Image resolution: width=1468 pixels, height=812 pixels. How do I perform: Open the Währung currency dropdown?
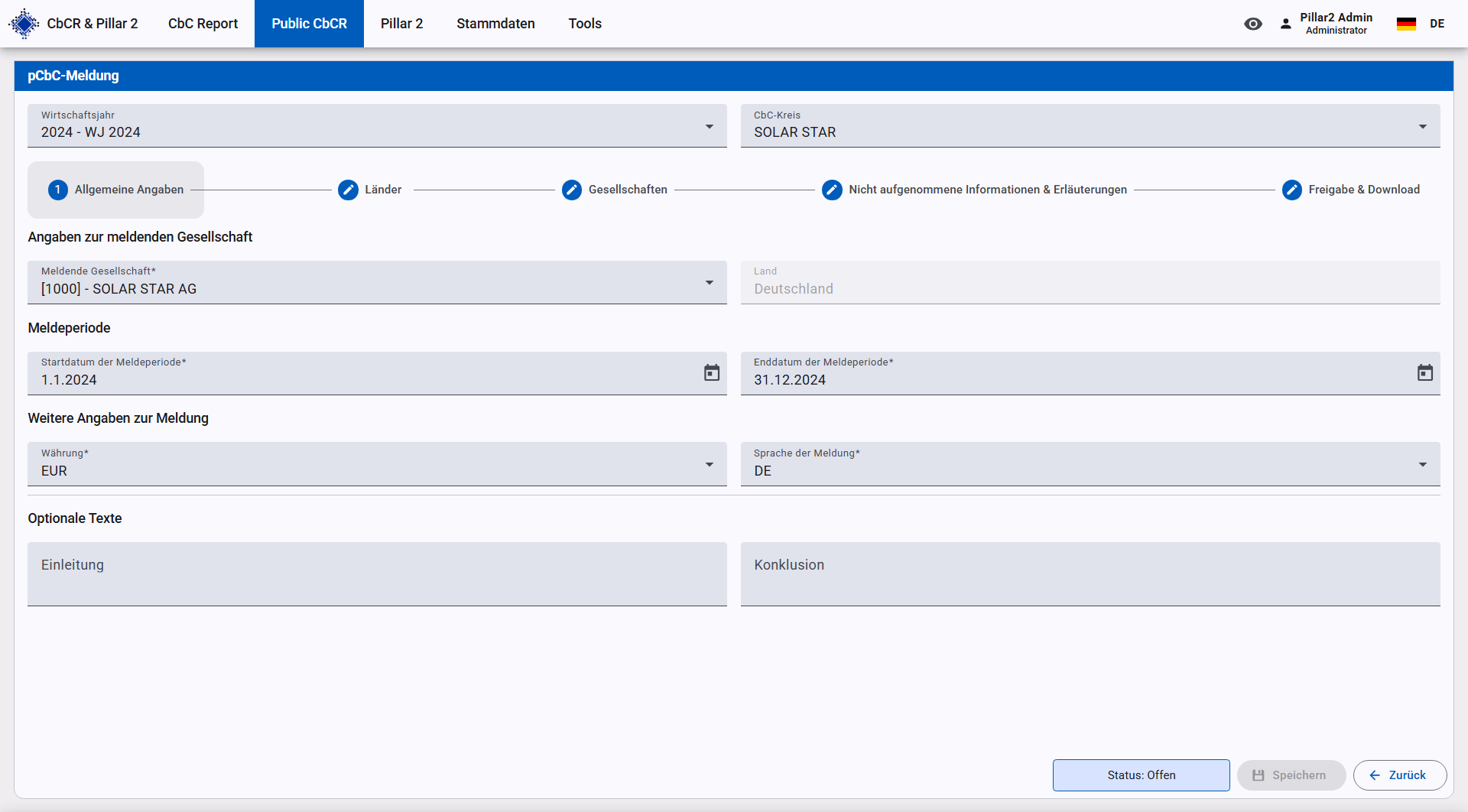[709, 464]
